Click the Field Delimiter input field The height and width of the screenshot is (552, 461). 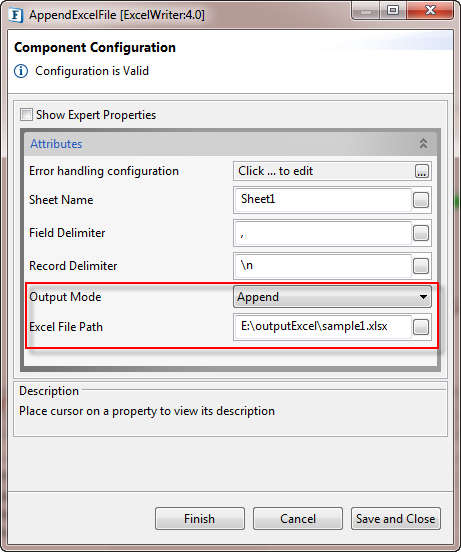(323, 233)
